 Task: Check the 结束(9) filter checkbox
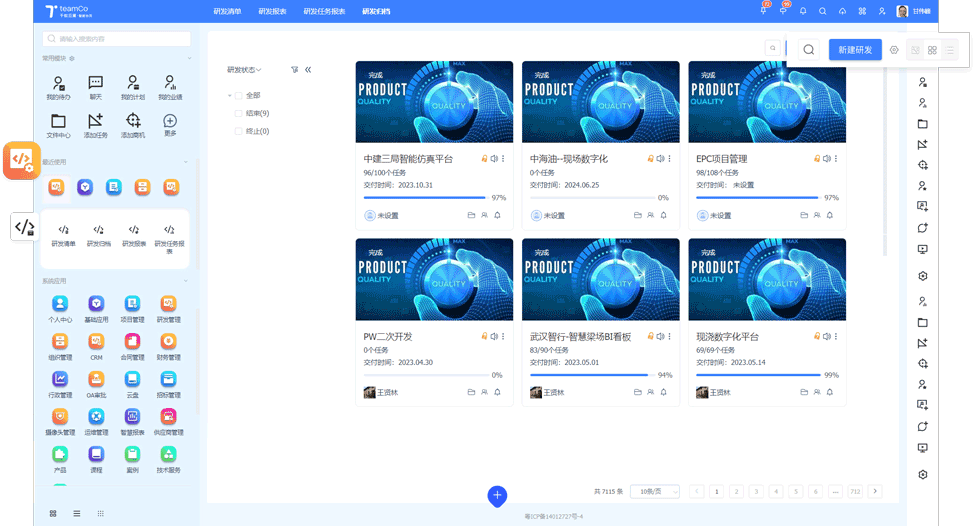[x=238, y=114]
